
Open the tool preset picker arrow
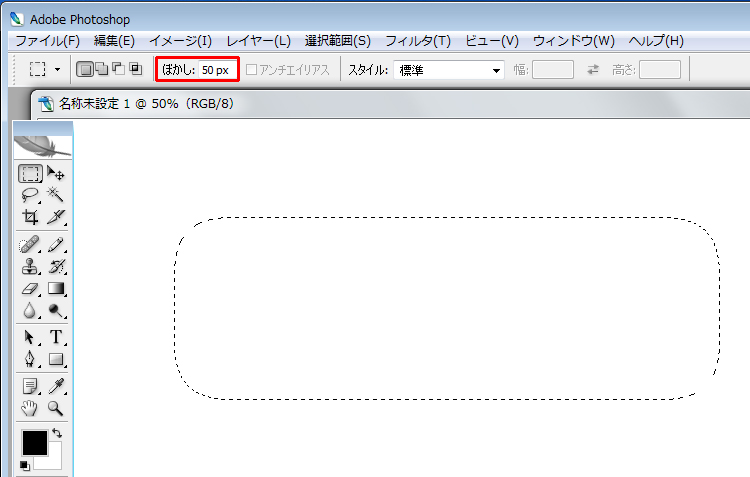click(x=58, y=70)
